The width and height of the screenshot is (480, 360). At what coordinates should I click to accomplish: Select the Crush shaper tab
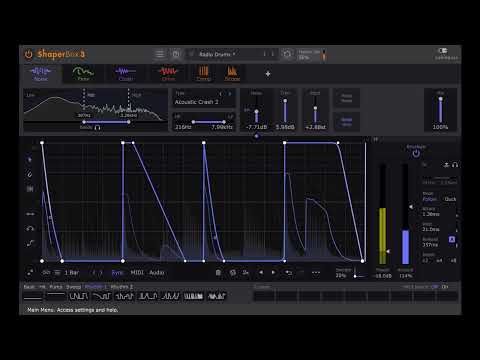point(126,74)
